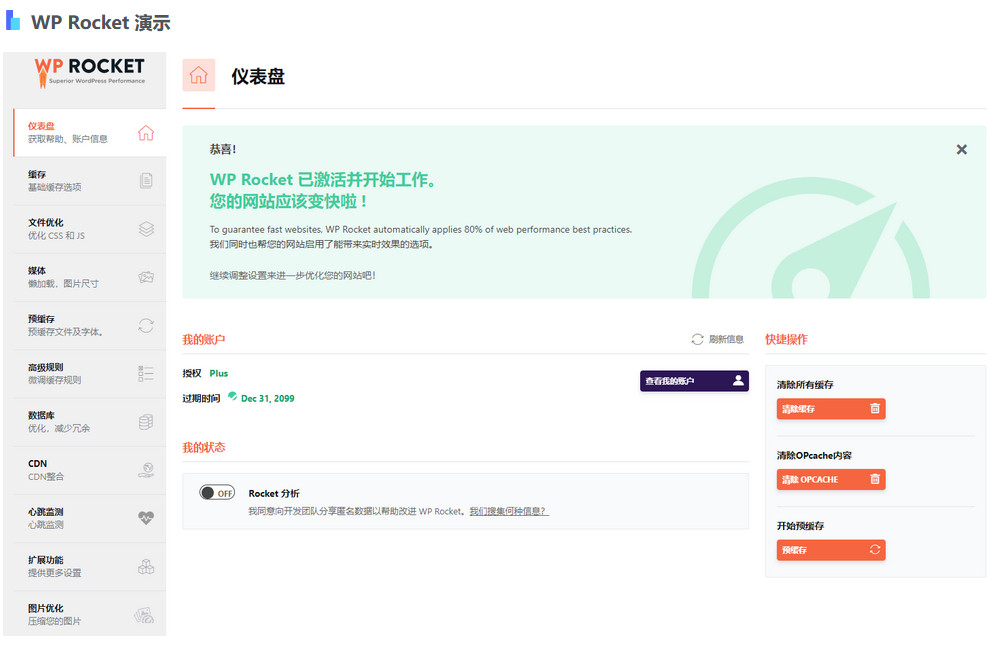Click the 清除 OPCACHE button
Screen dimensions: 993x649
[831, 479]
